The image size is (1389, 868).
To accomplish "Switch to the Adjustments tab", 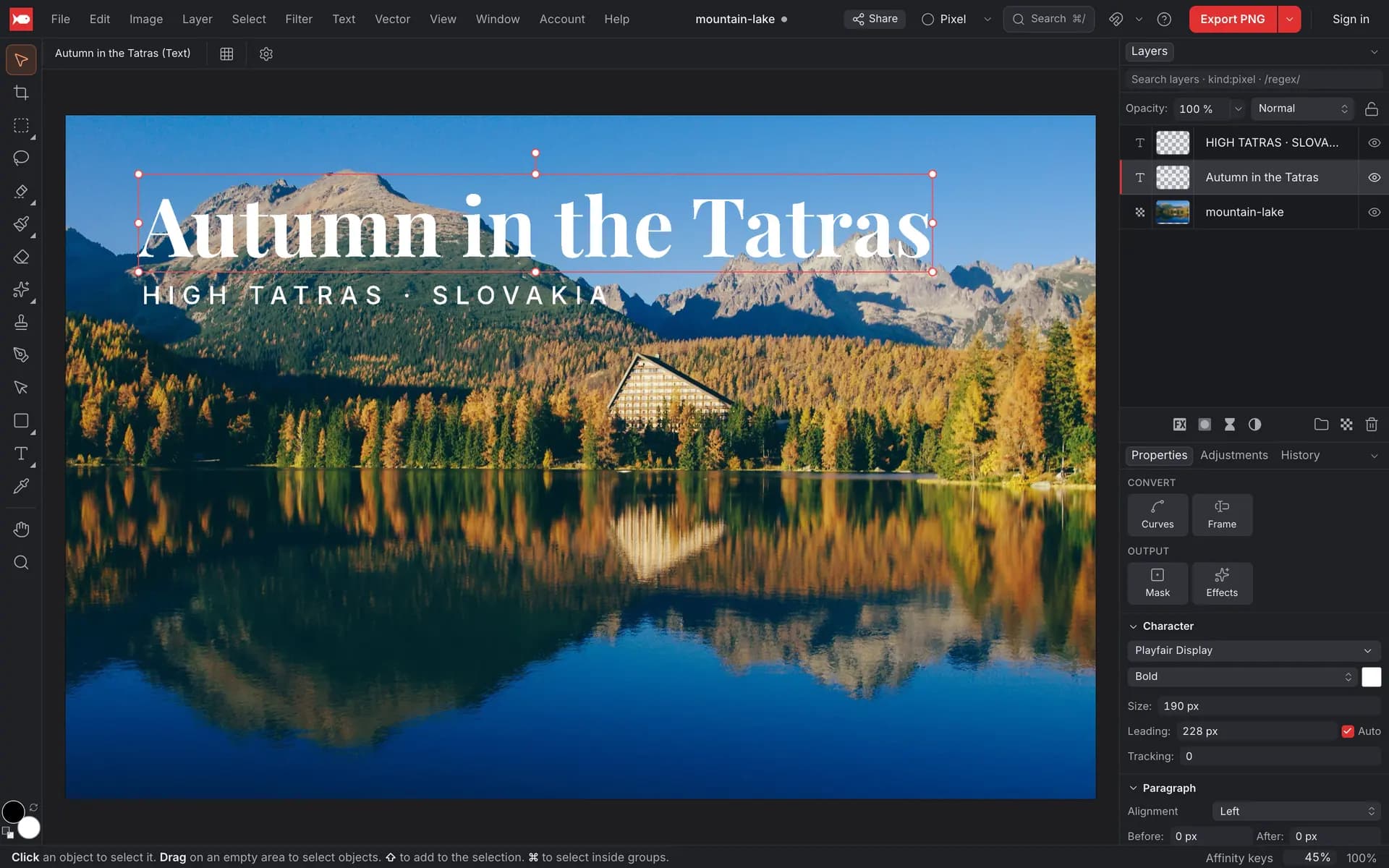I will pos(1233,455).
